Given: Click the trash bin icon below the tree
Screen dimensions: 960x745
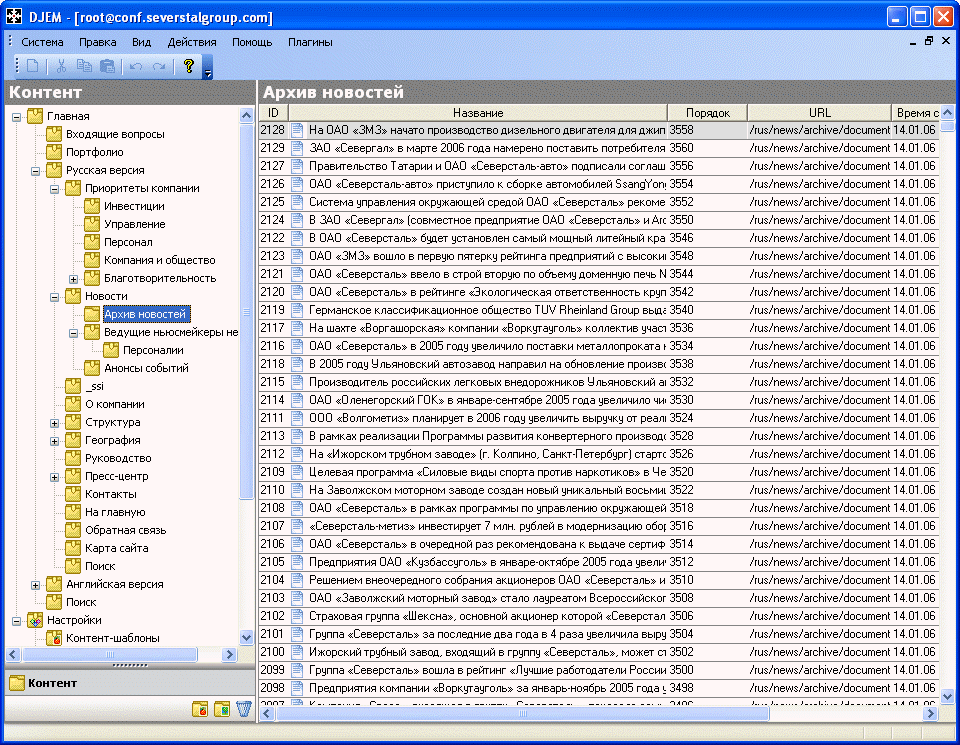Looking at the screenshot, I should pyautogui.click(x=244, y=708).
